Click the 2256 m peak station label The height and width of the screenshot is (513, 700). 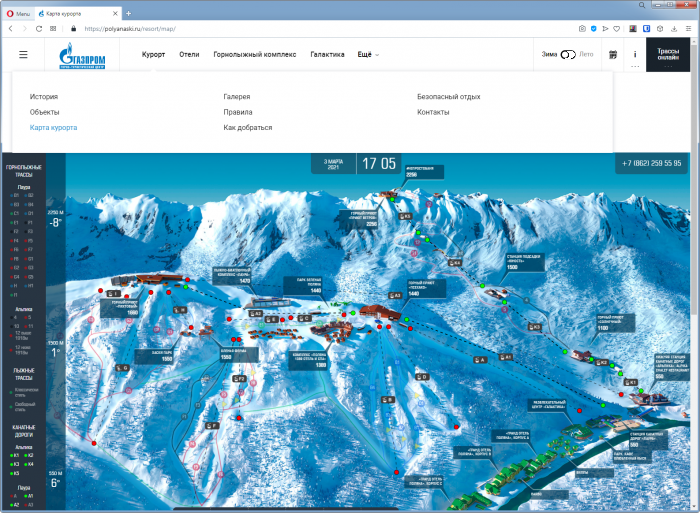point(424,172)
